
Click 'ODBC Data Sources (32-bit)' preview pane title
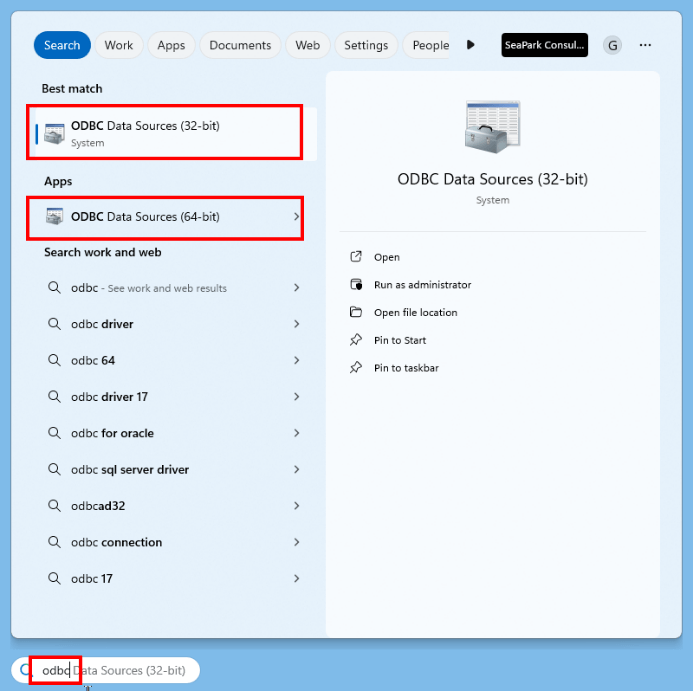(x=492, y=179)
